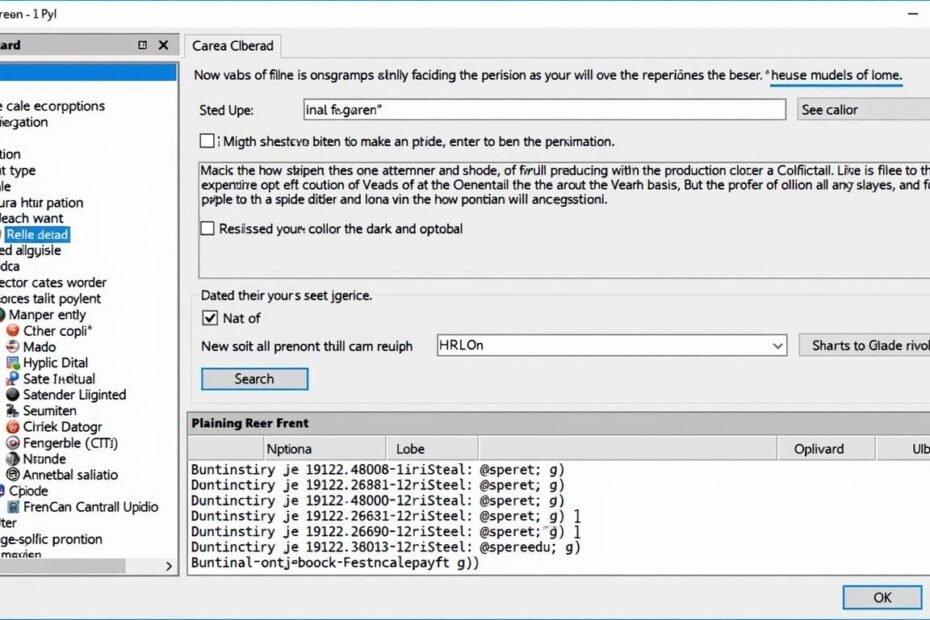The width and height of the screenshot is (930, 620).
Task: Select the red icon next to Cther copli
Action: click(x=13, y=330)
